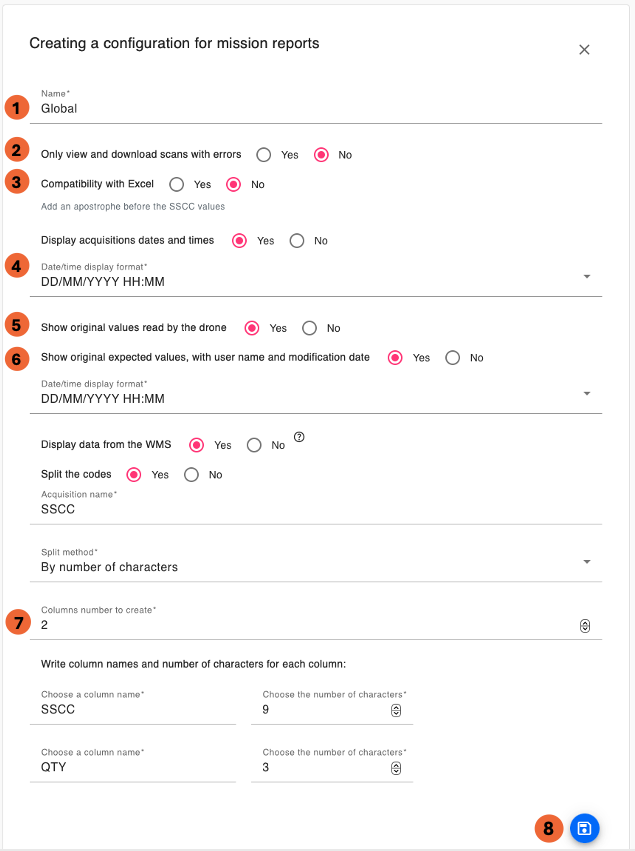Open the Split method dropdown
This screenshot has height=851, width=635.
586,562
